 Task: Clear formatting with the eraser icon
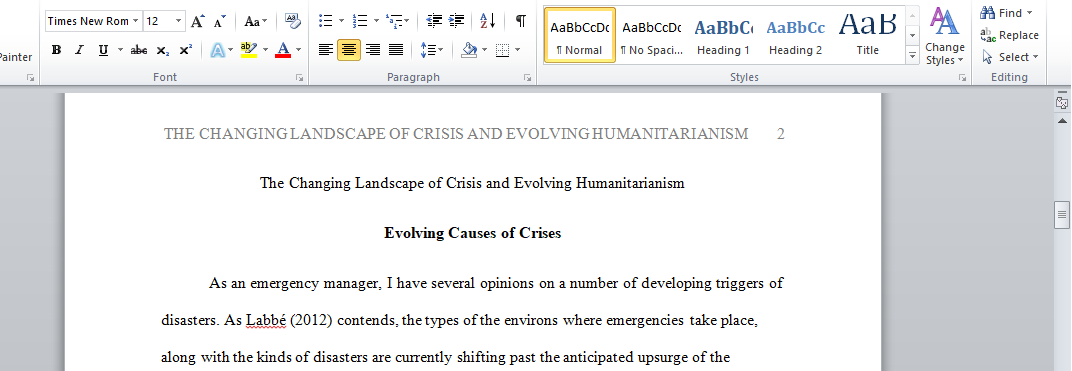click(x=293, y=21)
